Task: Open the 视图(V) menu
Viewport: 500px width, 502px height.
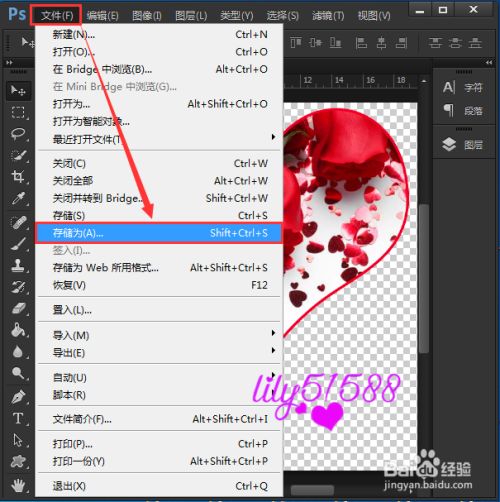Action: click(x=374, y=16)
